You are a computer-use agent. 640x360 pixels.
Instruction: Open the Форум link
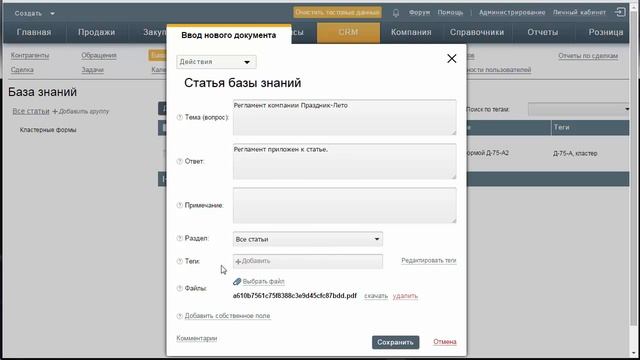pos(419,13)
